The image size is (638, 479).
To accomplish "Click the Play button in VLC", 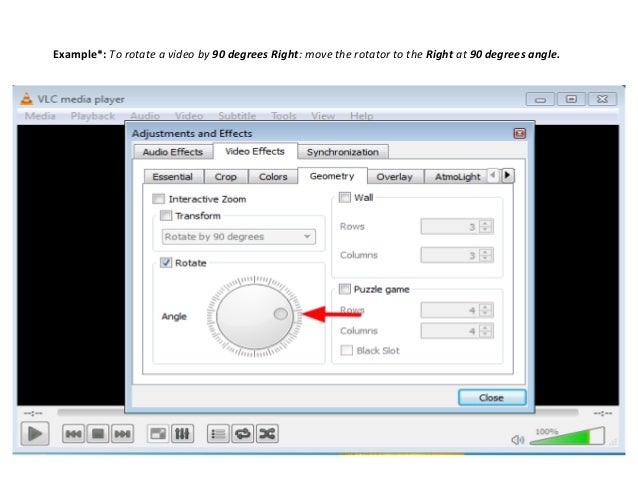I will pos(35,434).
